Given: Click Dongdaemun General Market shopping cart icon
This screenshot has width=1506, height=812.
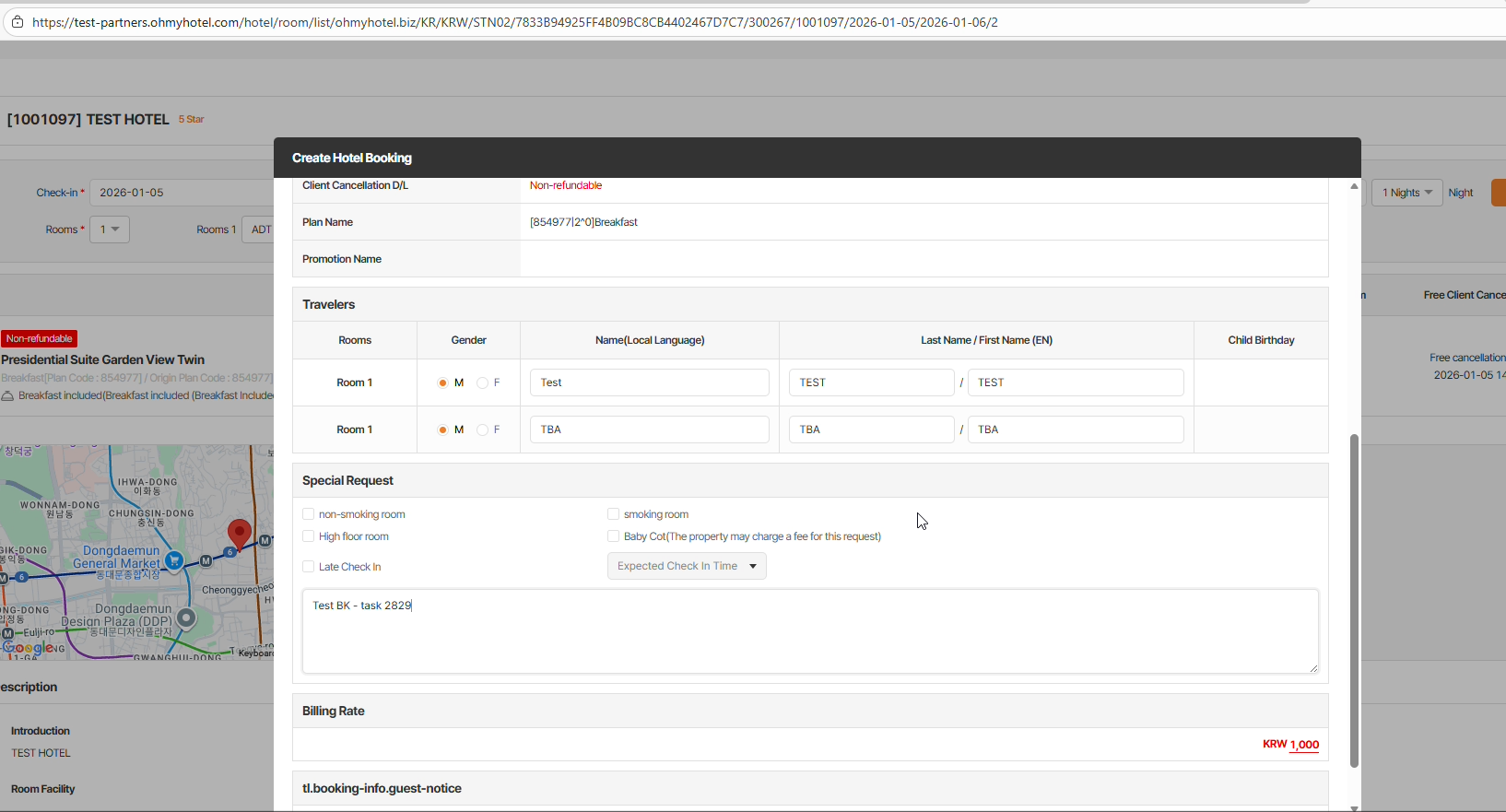Looking at the screenshot, I should click(174, 559).
